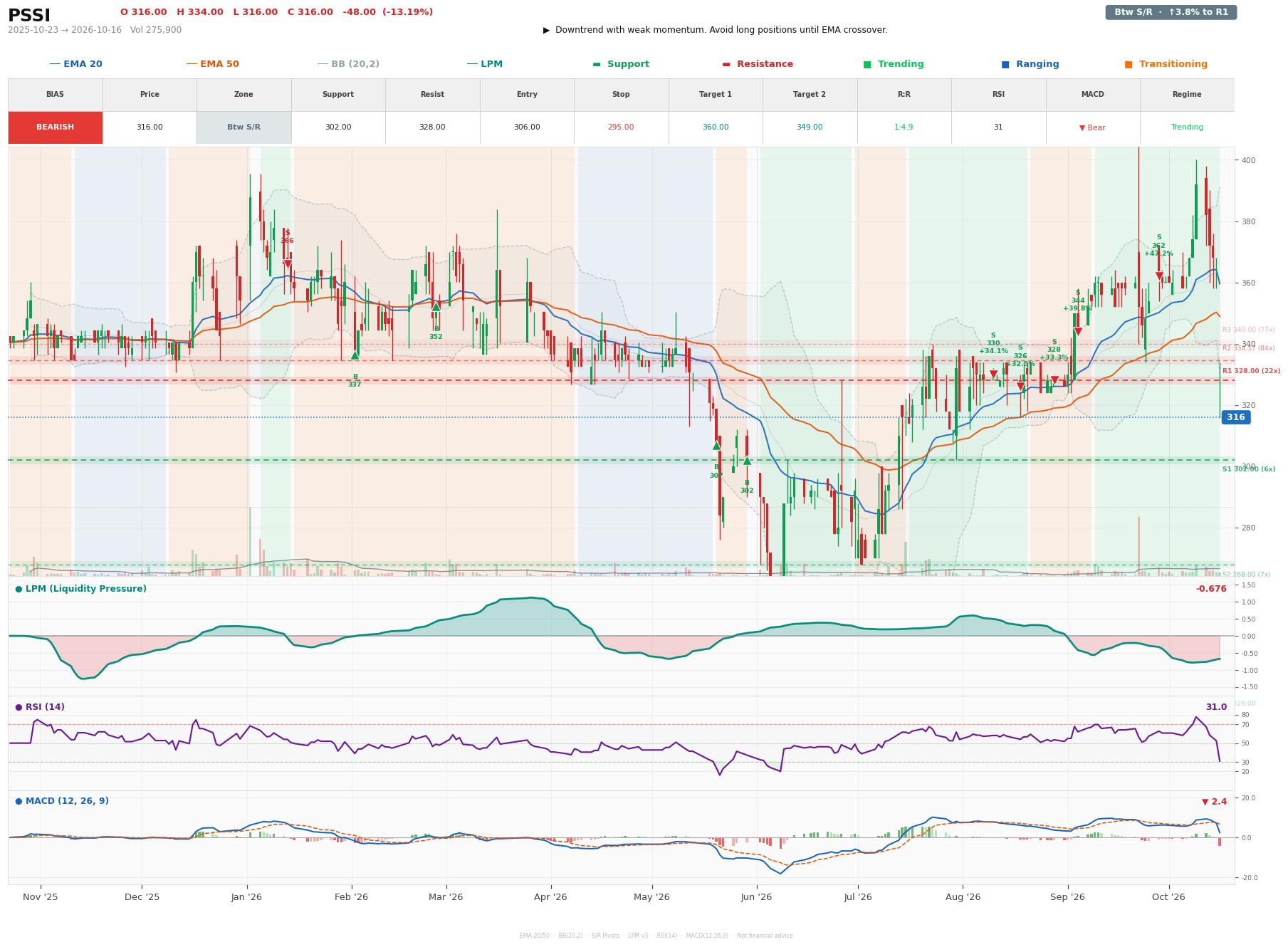The image size is (1288, 947).
Task: Toggle the EMA 50 legend entry
Action: pyautogui.click(x=213, y=64)
